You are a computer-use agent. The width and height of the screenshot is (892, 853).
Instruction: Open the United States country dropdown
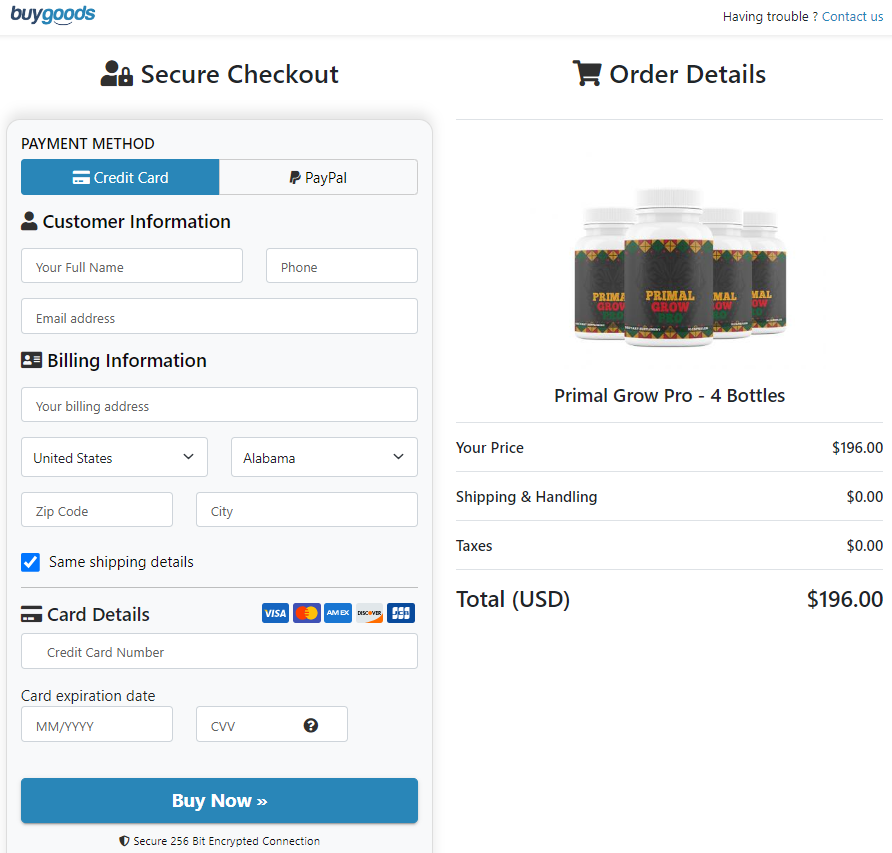point(113,457)
